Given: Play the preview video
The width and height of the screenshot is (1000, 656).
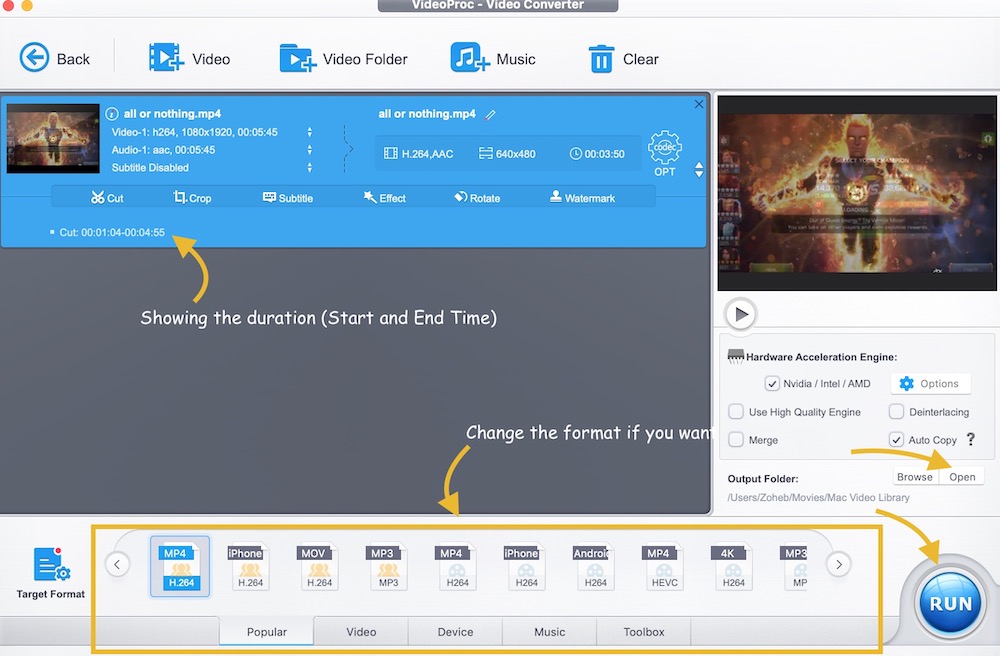Looking at the screenshot, I should coord(741,314).
